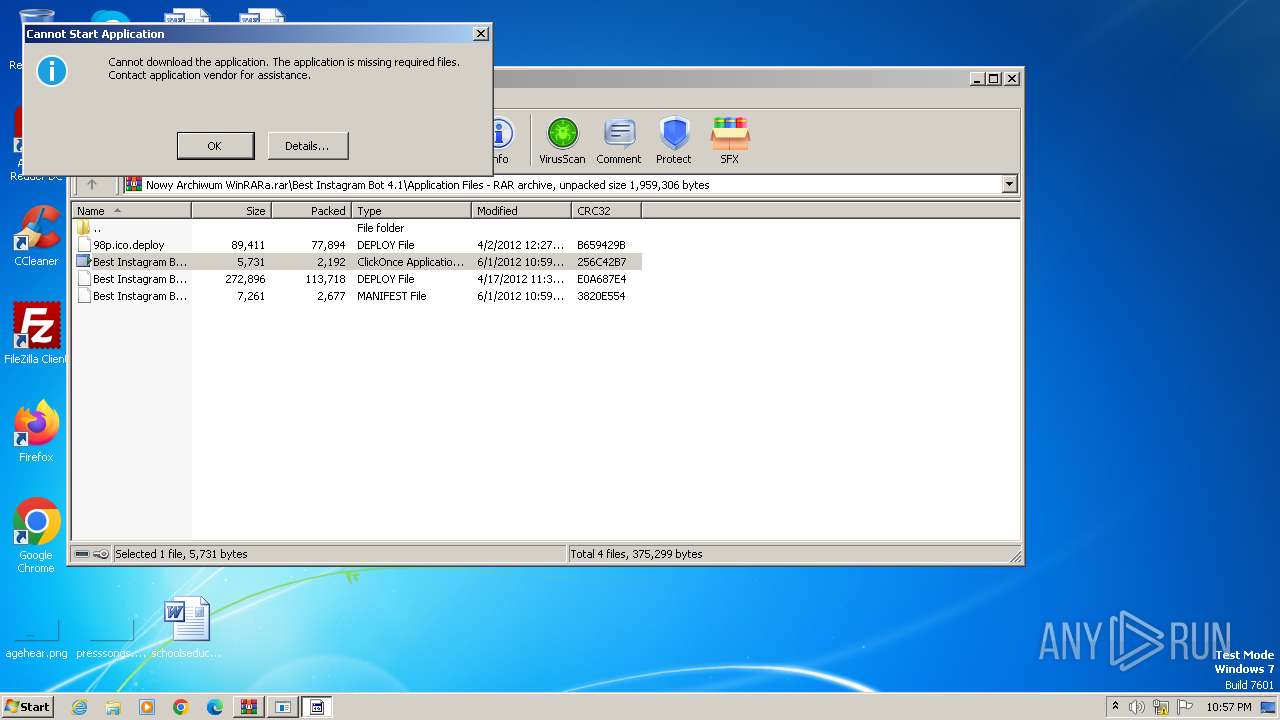The height and width of the screenshot is (720, 1280).
Task: Click CRC32 value 256C42B7
Action: tap(601, 262)
